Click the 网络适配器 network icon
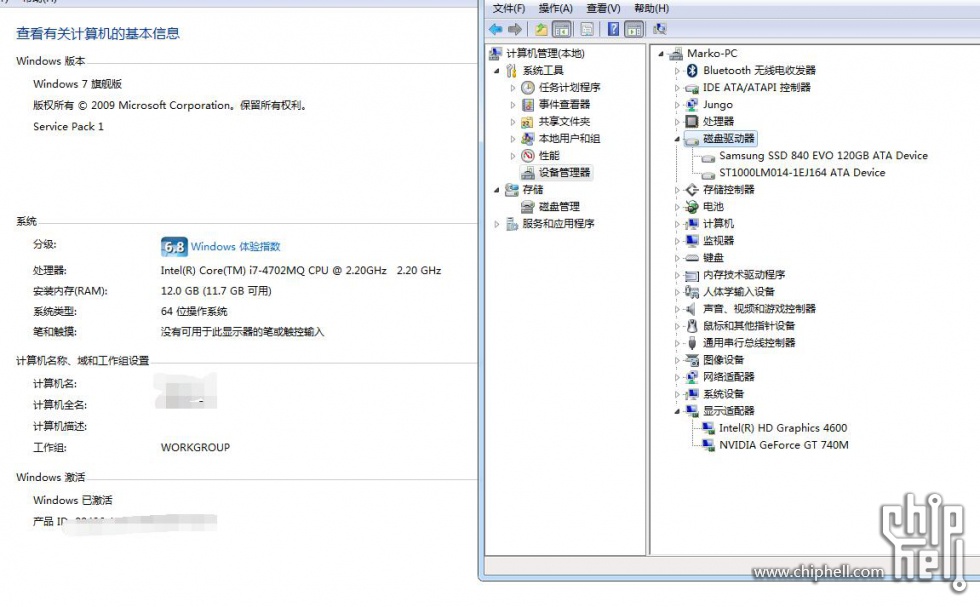980x607 pixels. point(692,377)
